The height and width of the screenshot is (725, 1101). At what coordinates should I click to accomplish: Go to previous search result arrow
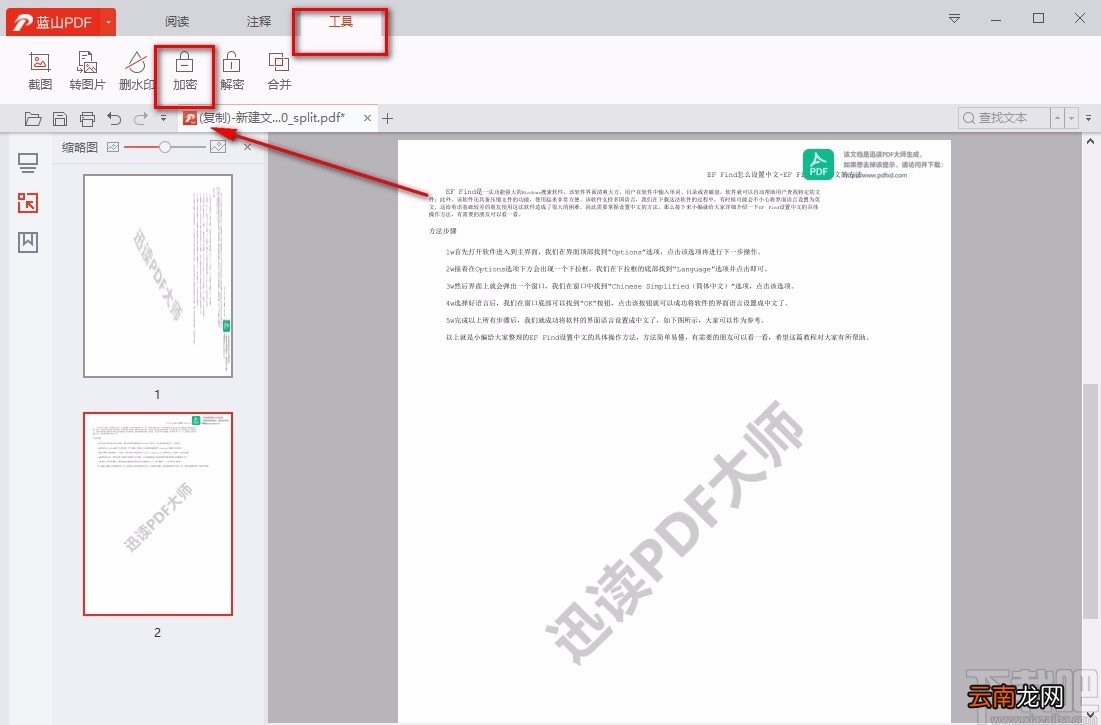1057,118
